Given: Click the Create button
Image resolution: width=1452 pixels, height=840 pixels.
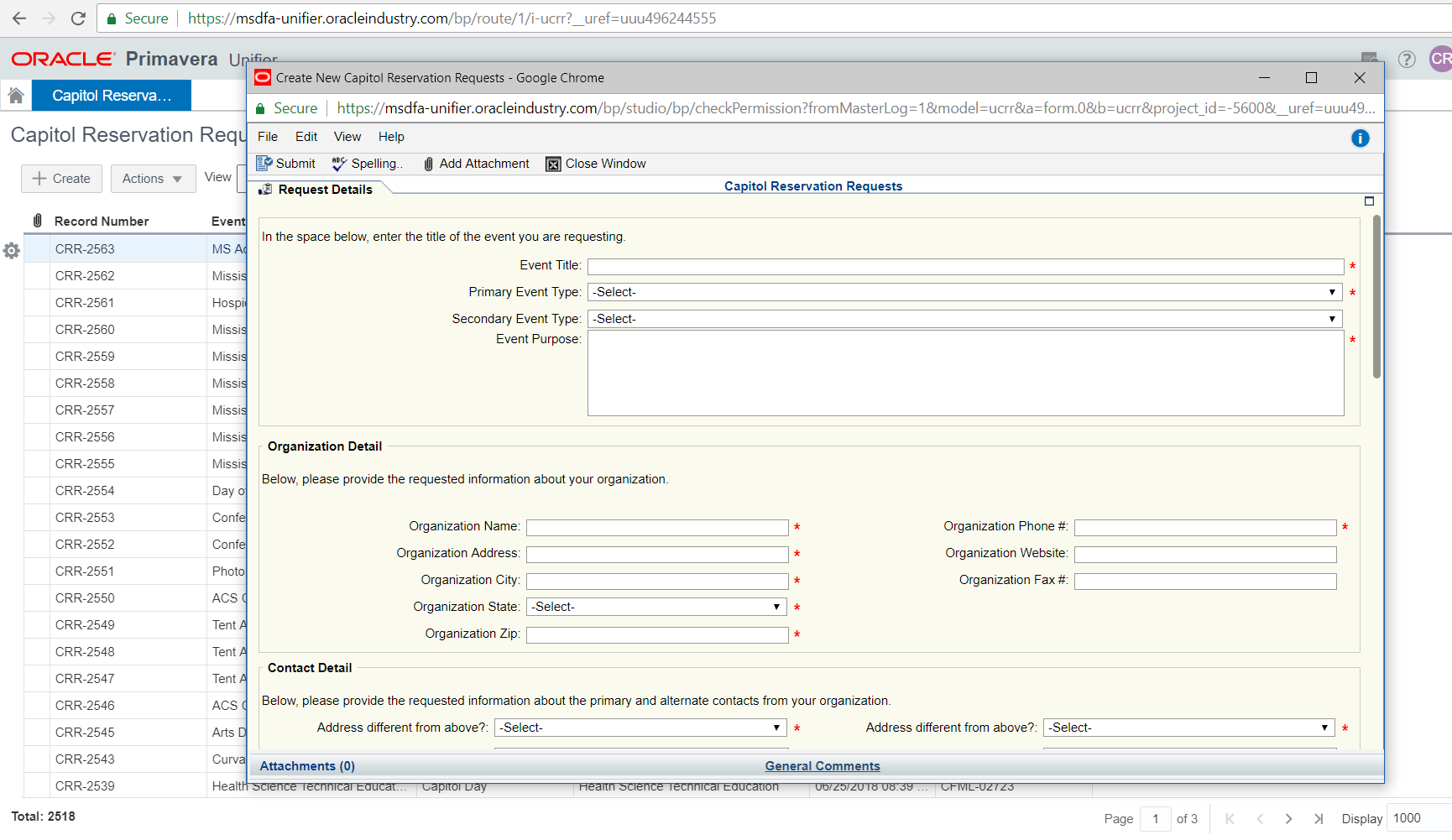Looking at the screenshot, I should tap(61, 179).
